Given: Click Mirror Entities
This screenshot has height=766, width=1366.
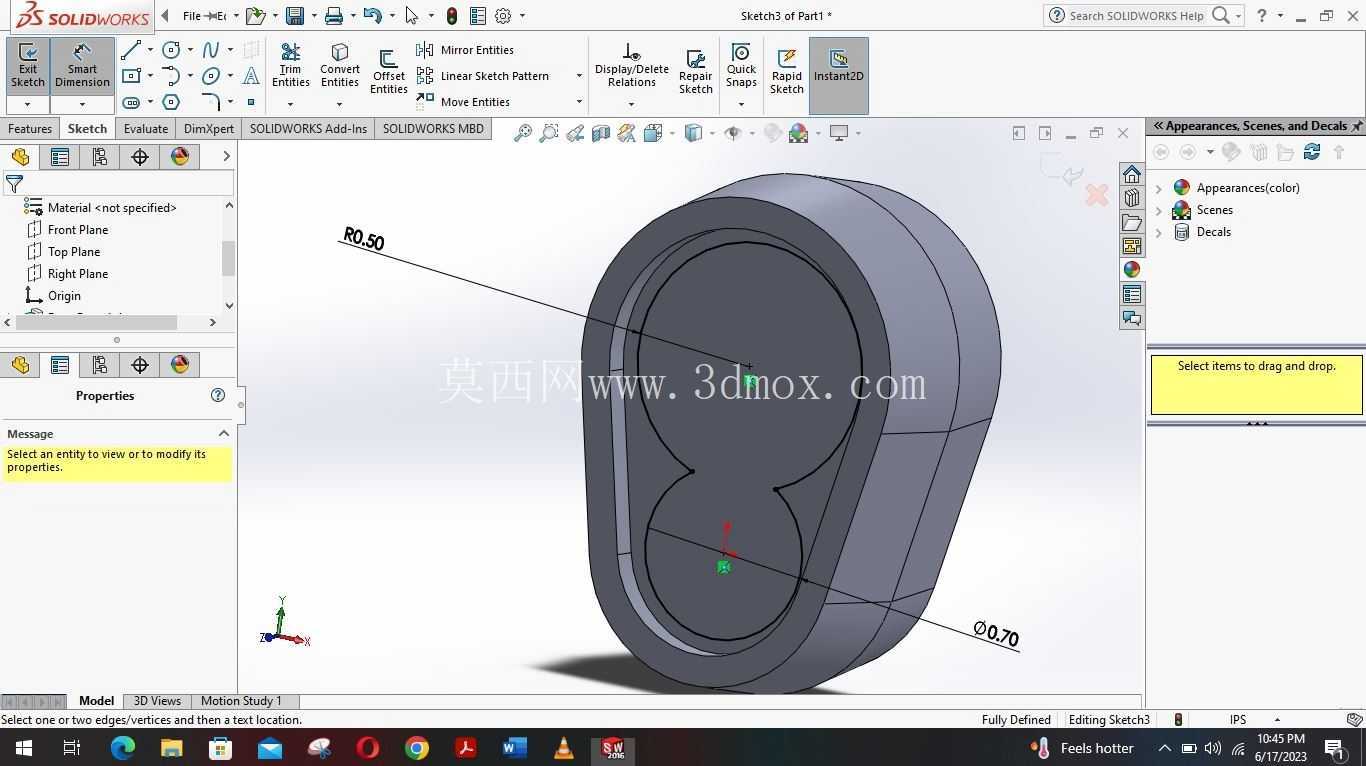Looking at the screenshot, I should click(465, 50).
